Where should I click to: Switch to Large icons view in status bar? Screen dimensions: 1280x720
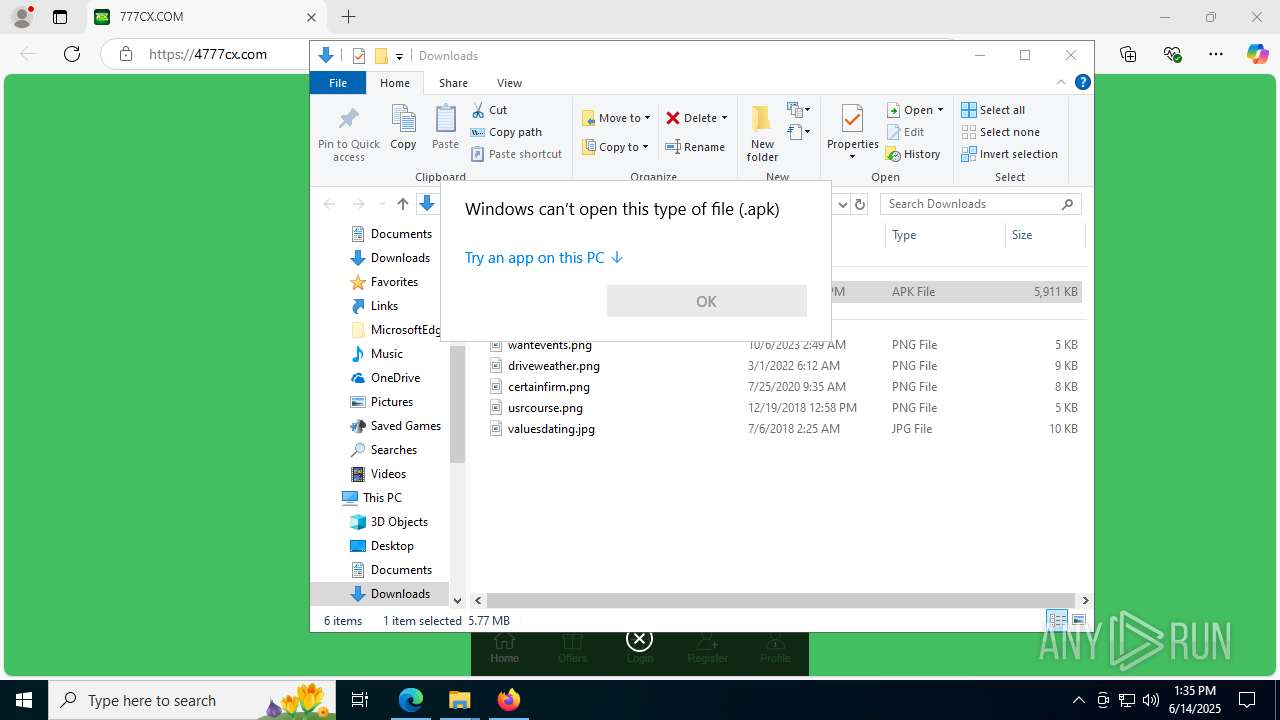pos(1078,621)
